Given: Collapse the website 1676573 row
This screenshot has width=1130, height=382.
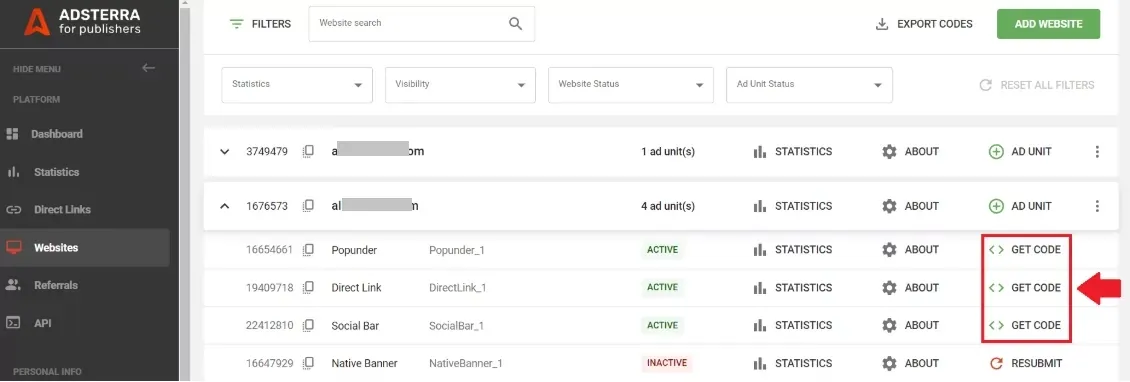Looking at the screenshot, I should [224, 206].
